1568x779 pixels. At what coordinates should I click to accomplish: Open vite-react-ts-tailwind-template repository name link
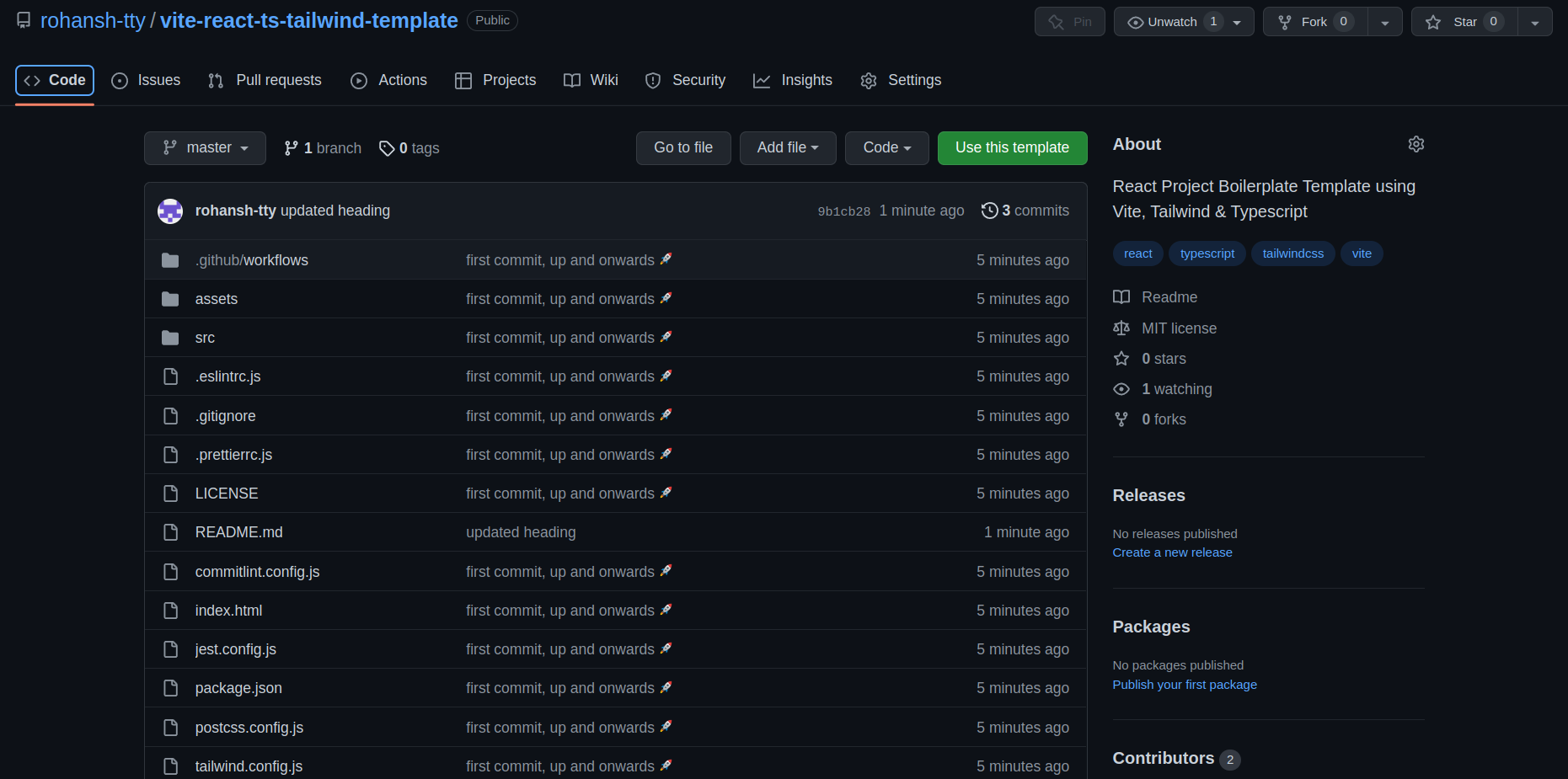pyautogui.click(x=309, y=20)
